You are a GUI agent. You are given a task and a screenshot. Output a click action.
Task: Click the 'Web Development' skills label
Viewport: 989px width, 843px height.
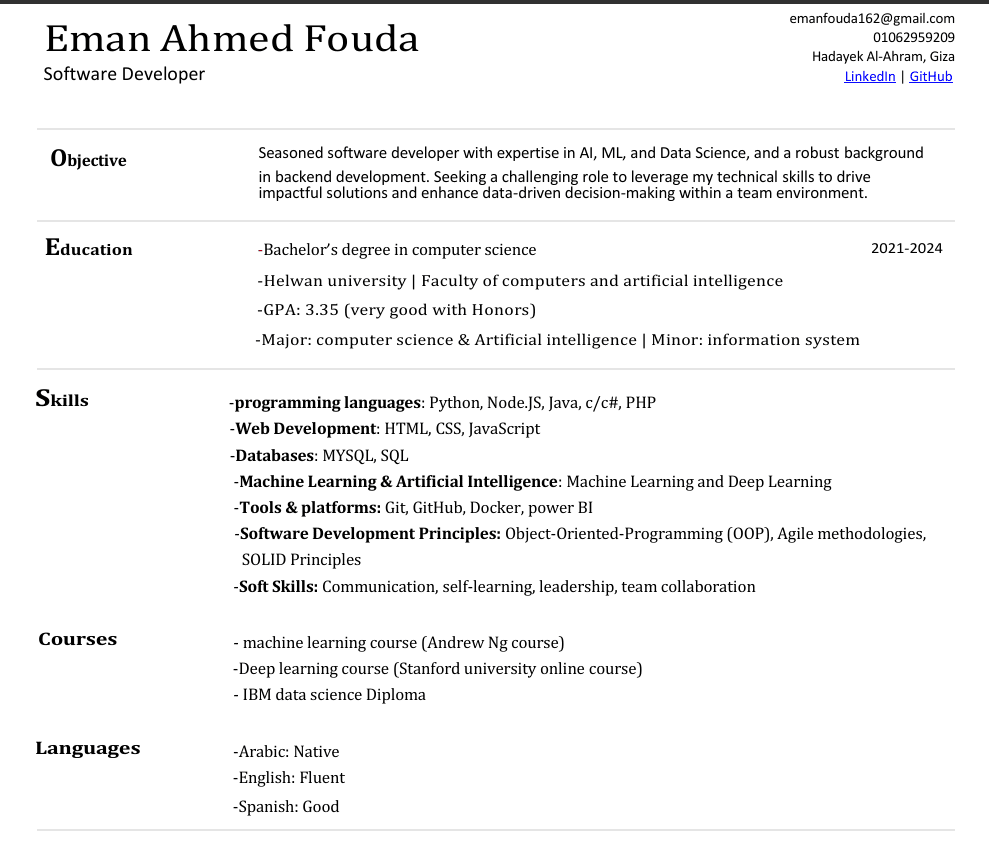coord(305,429)
